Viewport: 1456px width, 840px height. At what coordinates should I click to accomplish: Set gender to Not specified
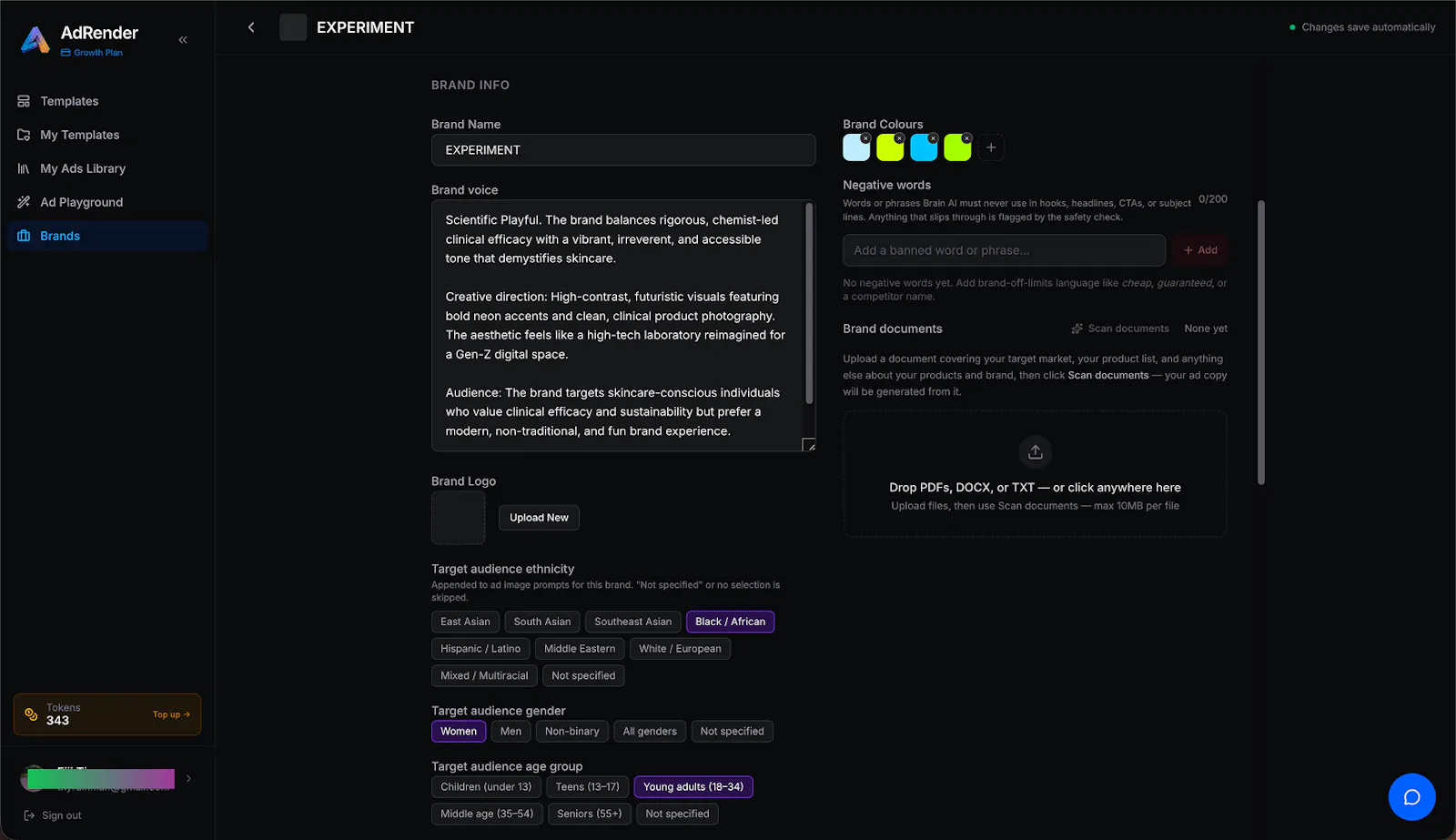pos(732,732)
